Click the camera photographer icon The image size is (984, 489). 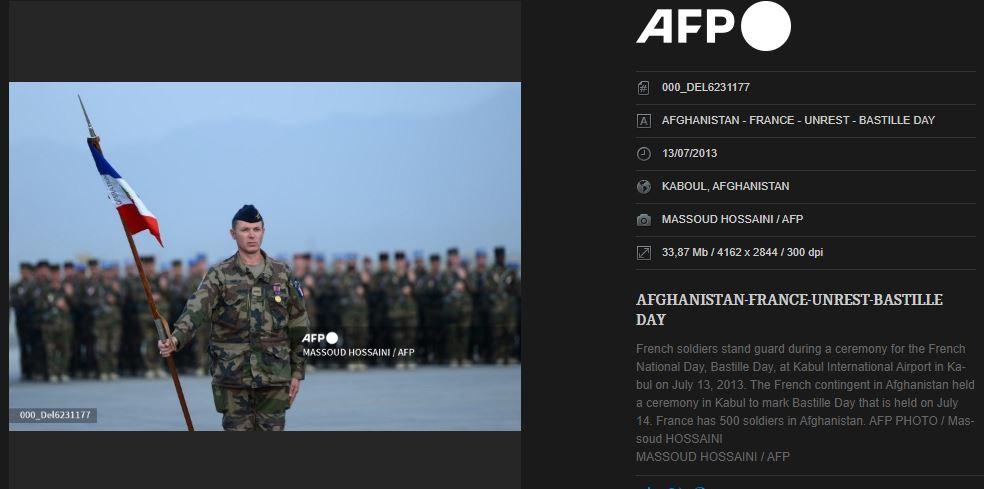(643, 220)
